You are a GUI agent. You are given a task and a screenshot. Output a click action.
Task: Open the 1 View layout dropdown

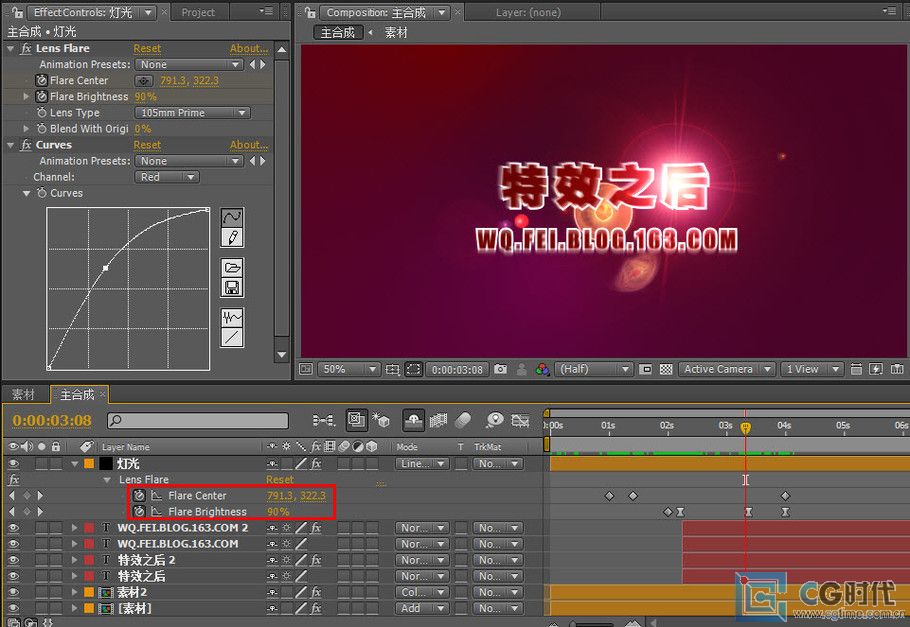[811, 369]
